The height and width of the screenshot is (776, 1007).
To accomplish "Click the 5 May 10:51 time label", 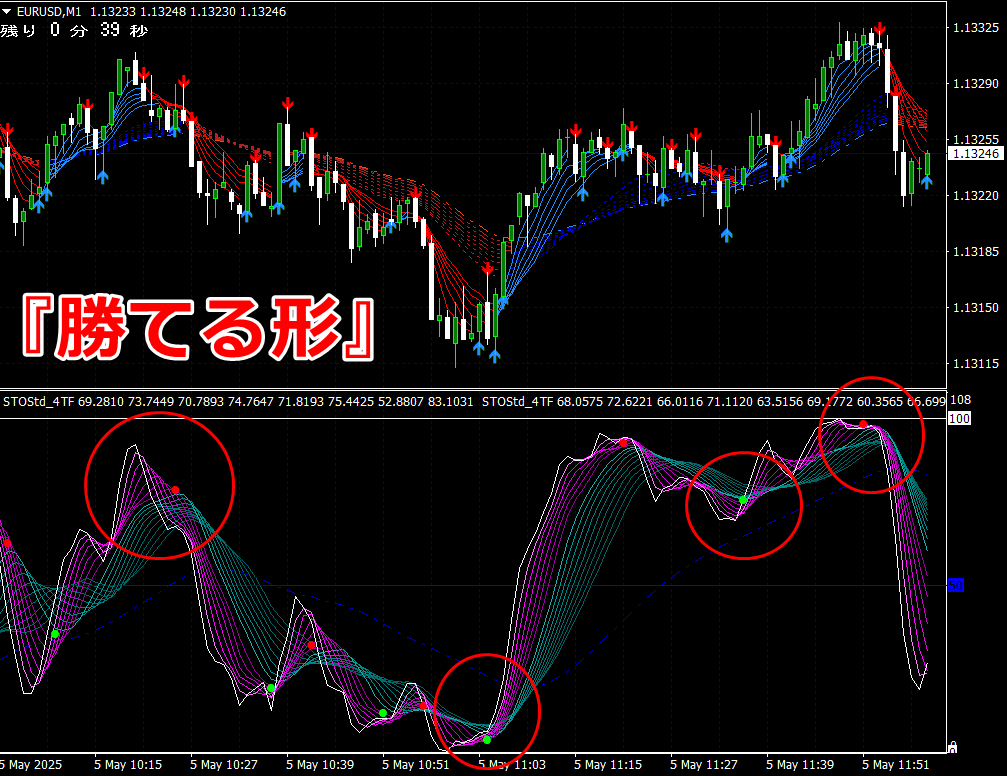I will pyautogui.click(x=416, y=764).
